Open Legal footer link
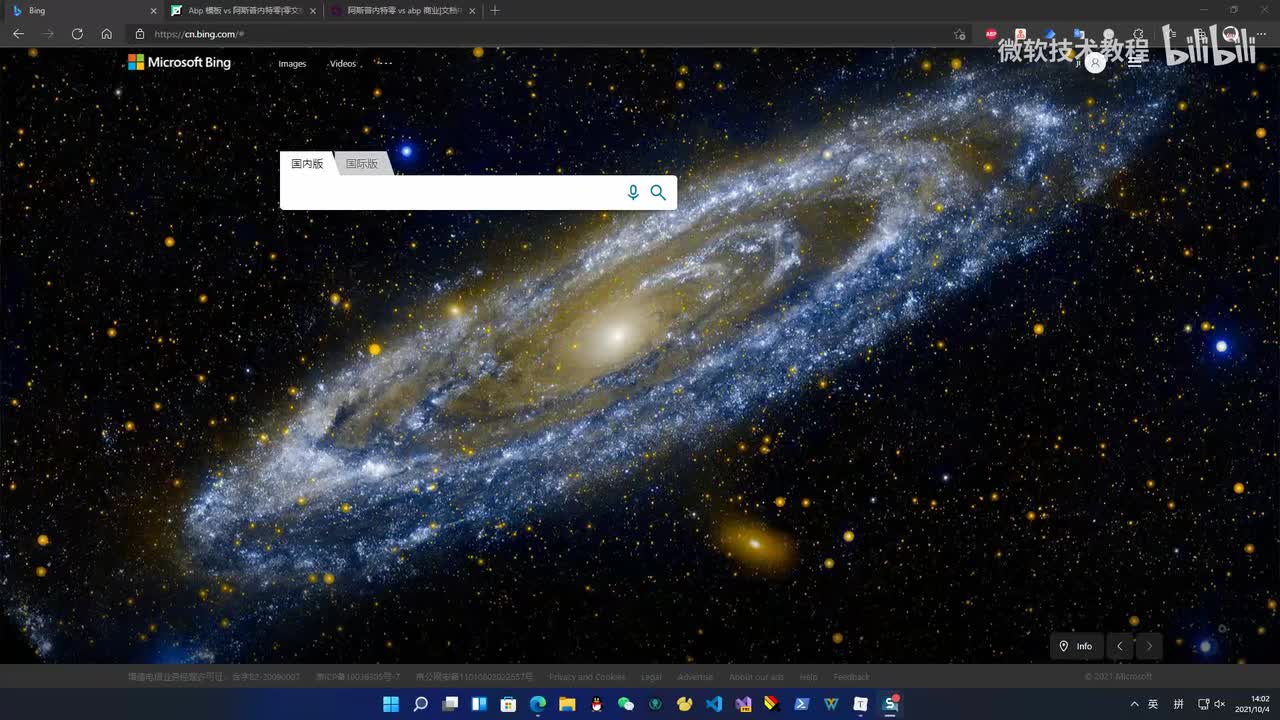1280x720 pixels. (651, 677)
